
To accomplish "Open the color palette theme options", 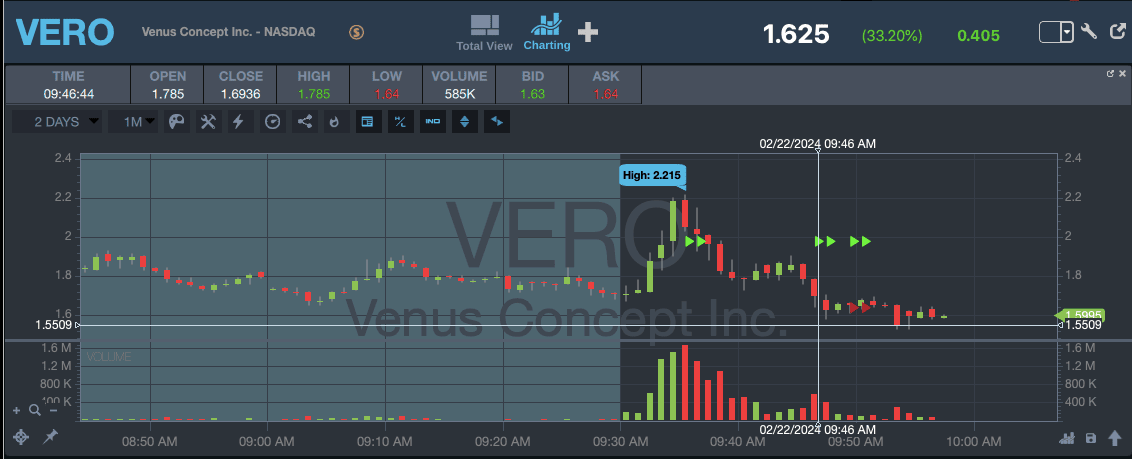I will tap(177, 122).
